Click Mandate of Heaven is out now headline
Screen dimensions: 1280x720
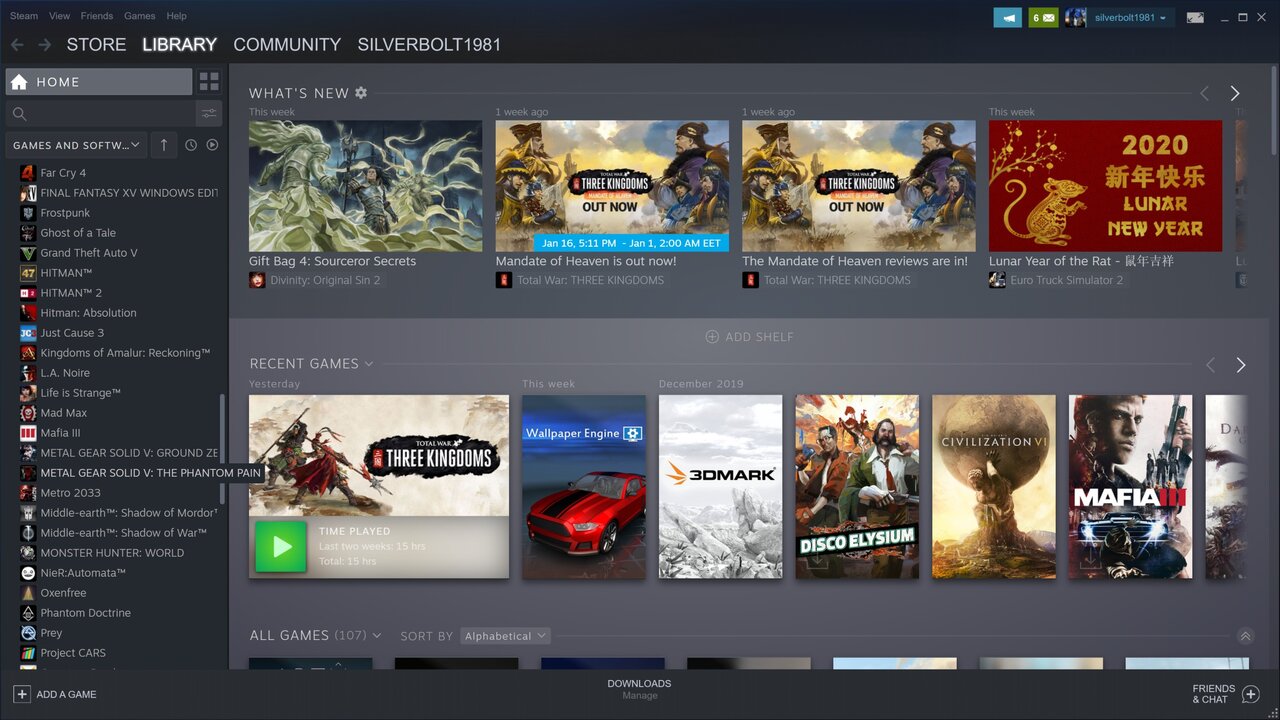(586, 261)
